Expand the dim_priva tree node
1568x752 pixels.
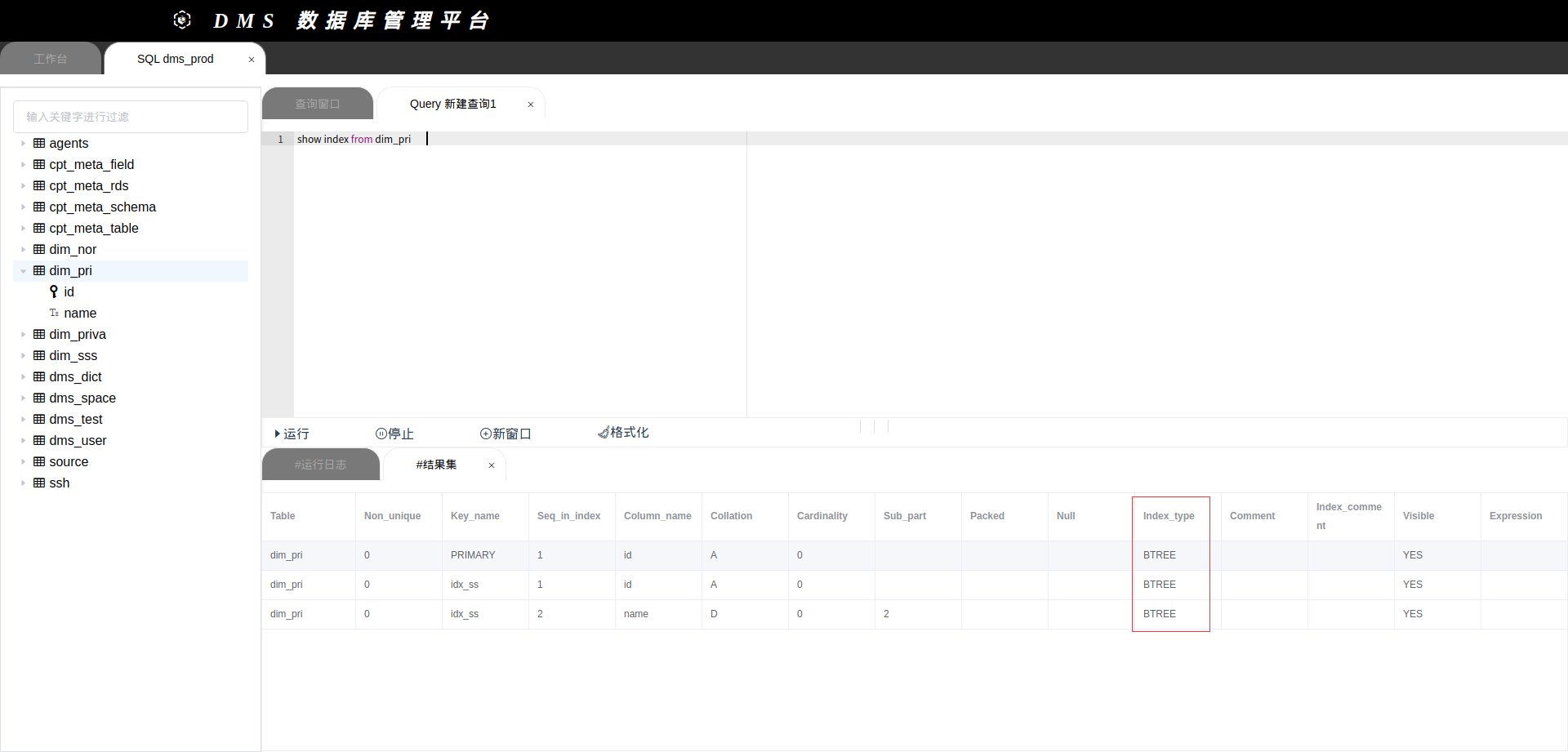click(x=23, y=334)
